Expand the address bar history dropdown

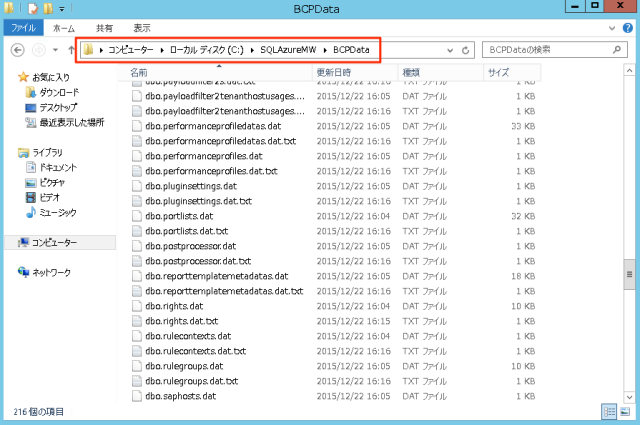(x=450, y=50)
